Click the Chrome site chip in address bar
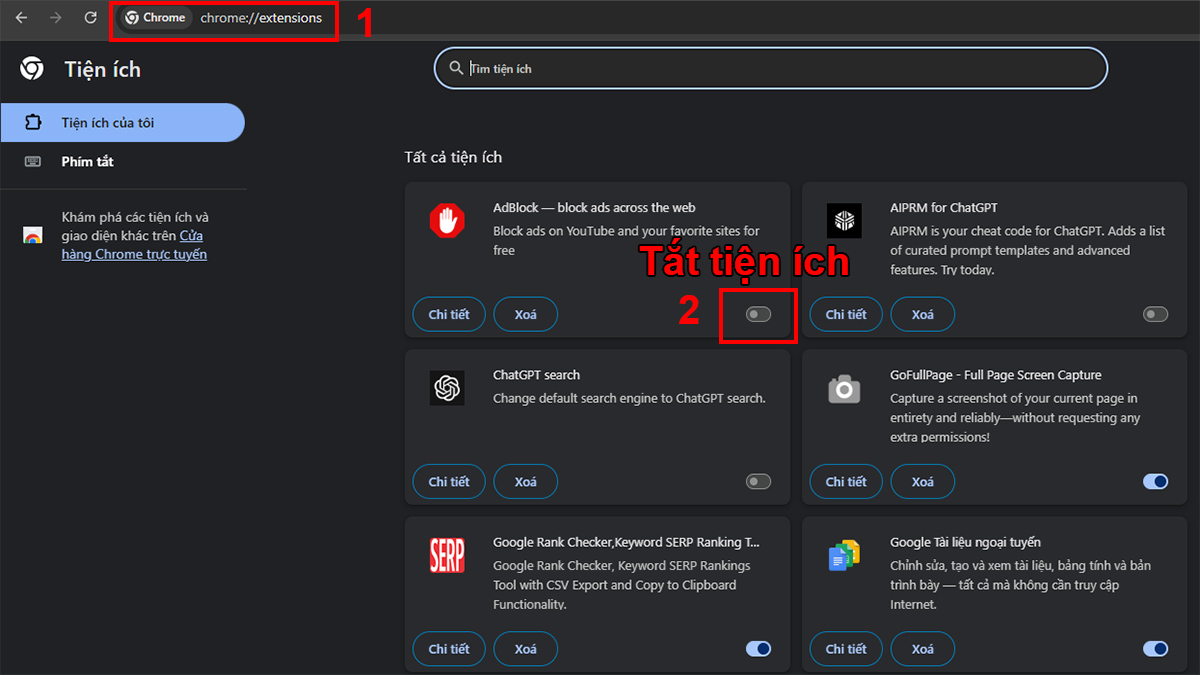 click(155, 18)
